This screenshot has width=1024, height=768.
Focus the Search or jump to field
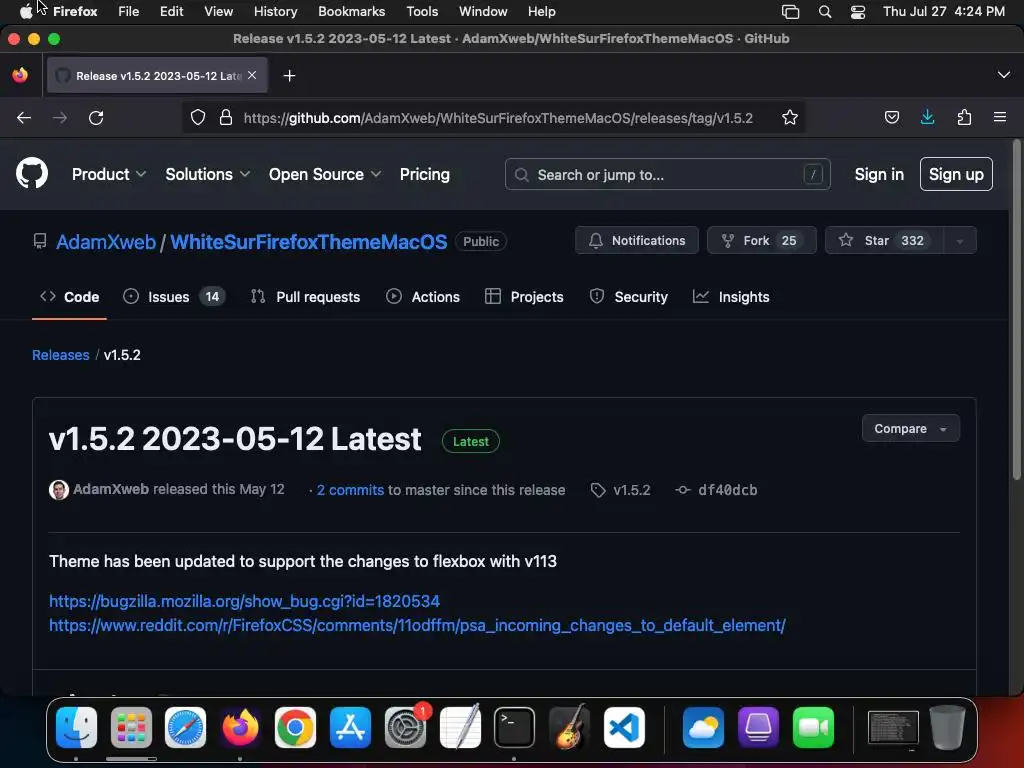pyautogui.click(x=667, y=174)
